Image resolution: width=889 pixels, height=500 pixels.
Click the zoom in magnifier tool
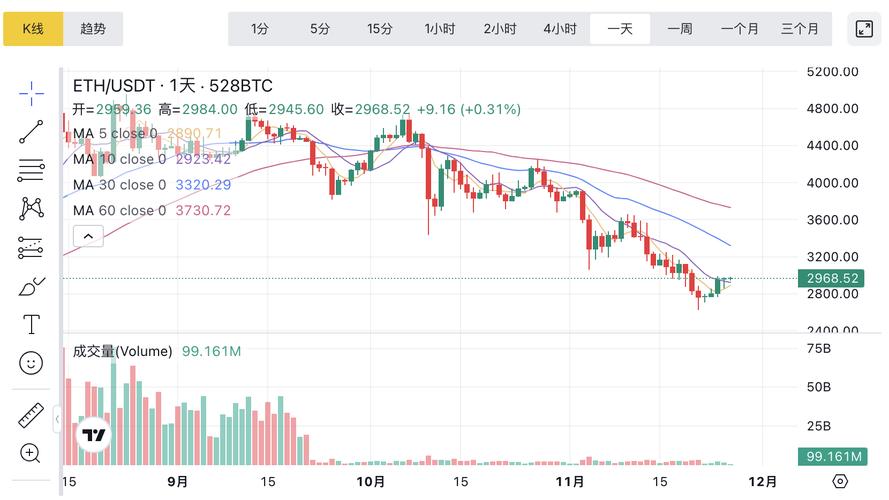tap(31, 454)
